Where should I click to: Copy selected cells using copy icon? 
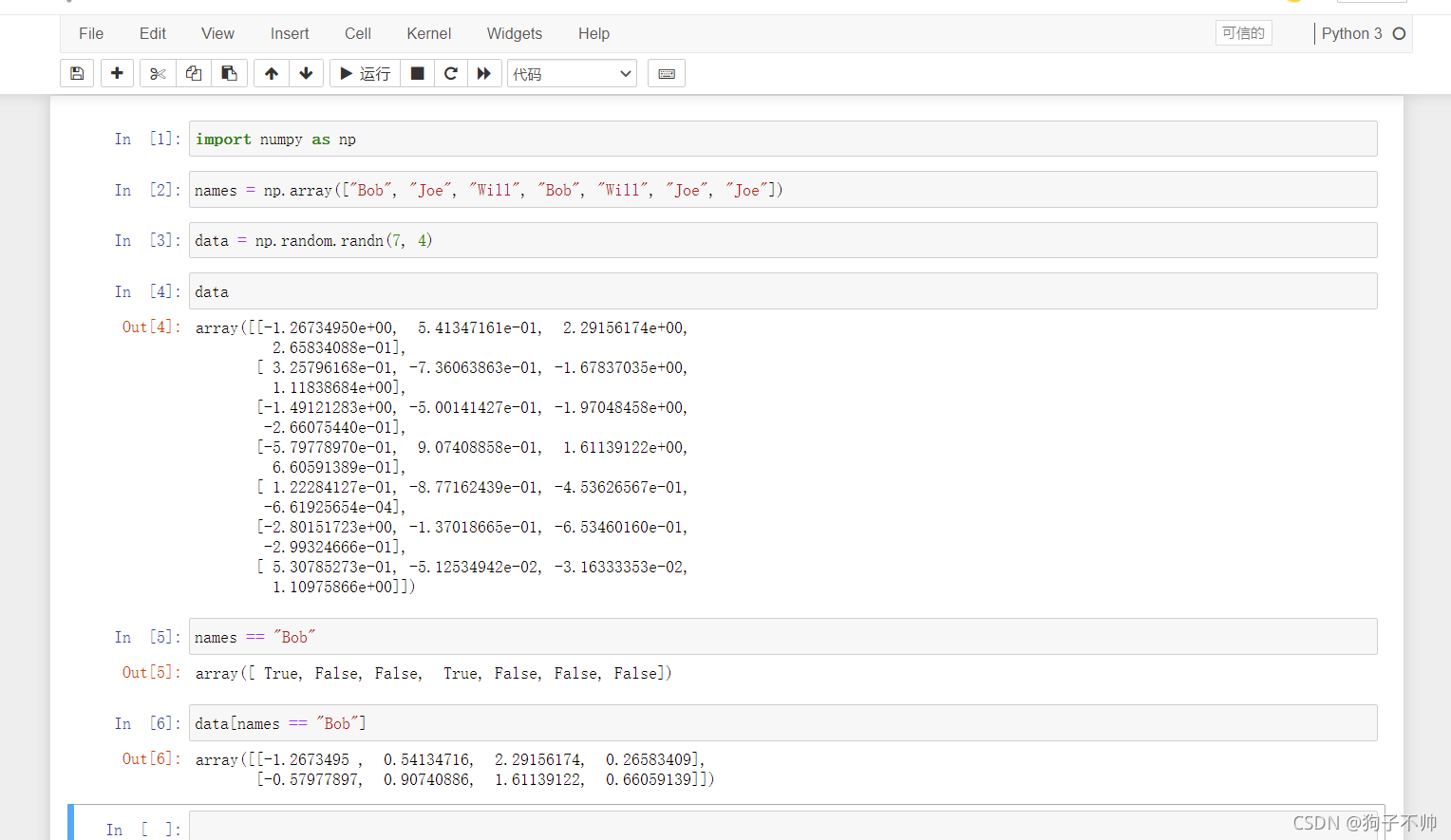click(x=194, y=73)
